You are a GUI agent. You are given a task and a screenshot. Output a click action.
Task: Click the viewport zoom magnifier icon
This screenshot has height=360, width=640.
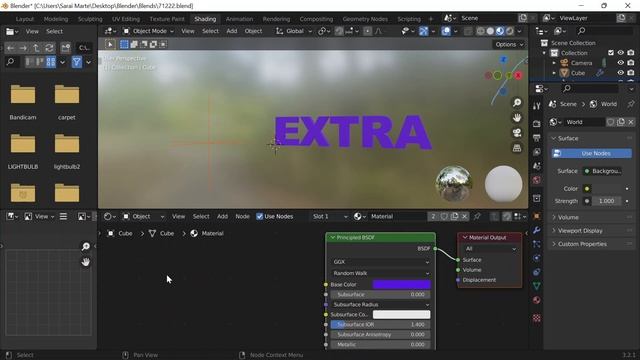517,102
